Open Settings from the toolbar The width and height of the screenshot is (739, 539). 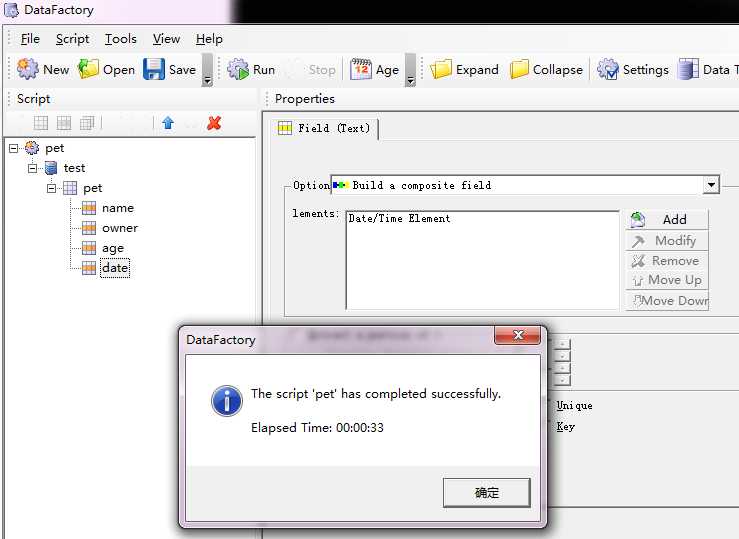(x=632, y=69)
